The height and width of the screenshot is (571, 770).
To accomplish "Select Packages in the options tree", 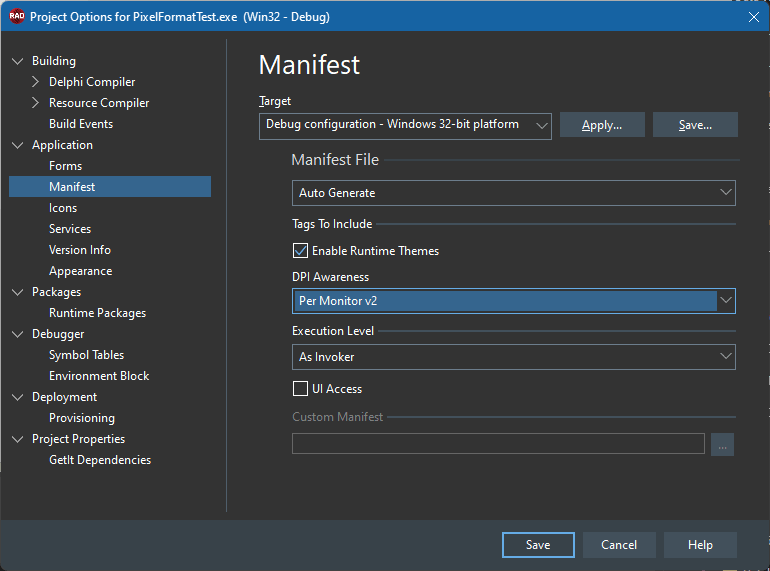I will coord(56,292).
